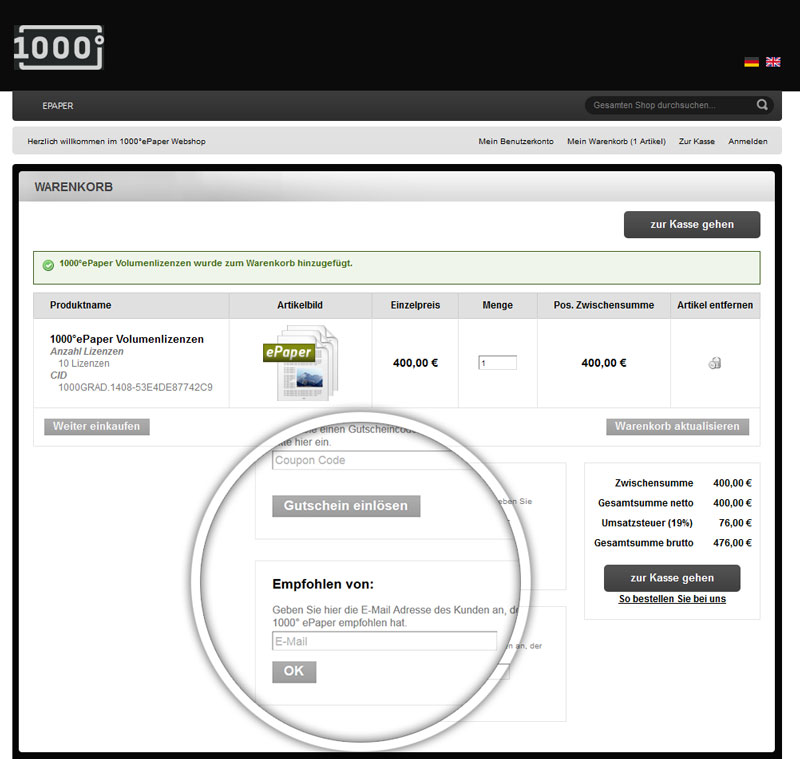Remove article with trash icon
The height and width of the screenshot is (759, 800).
[715, 363]
